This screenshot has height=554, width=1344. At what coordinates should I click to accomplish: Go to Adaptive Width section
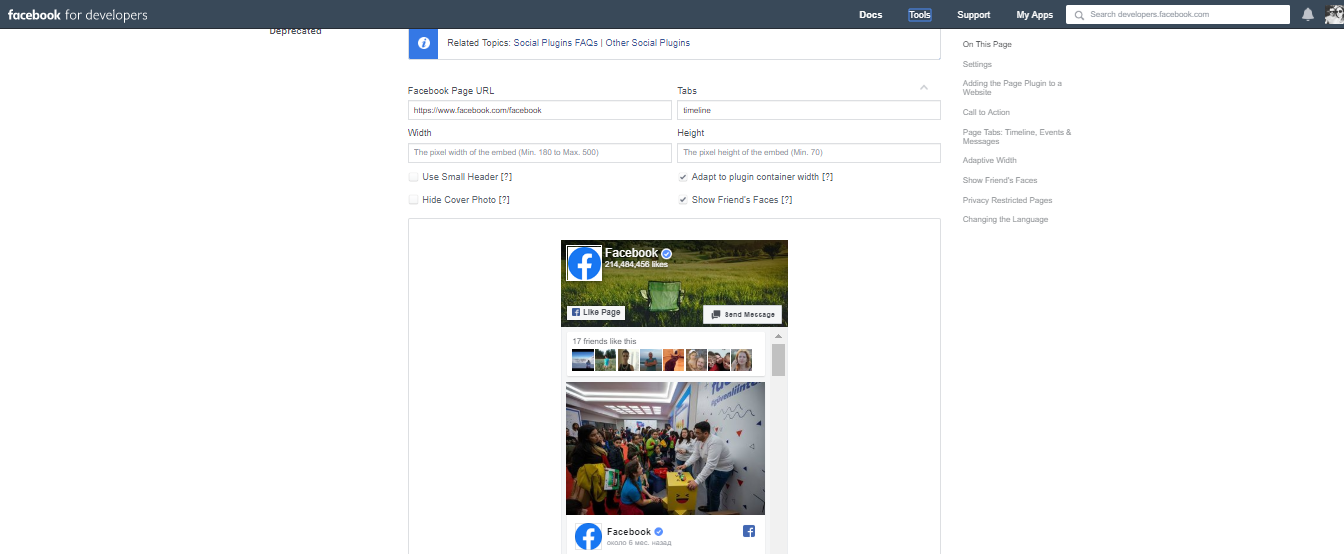point(989,160)
